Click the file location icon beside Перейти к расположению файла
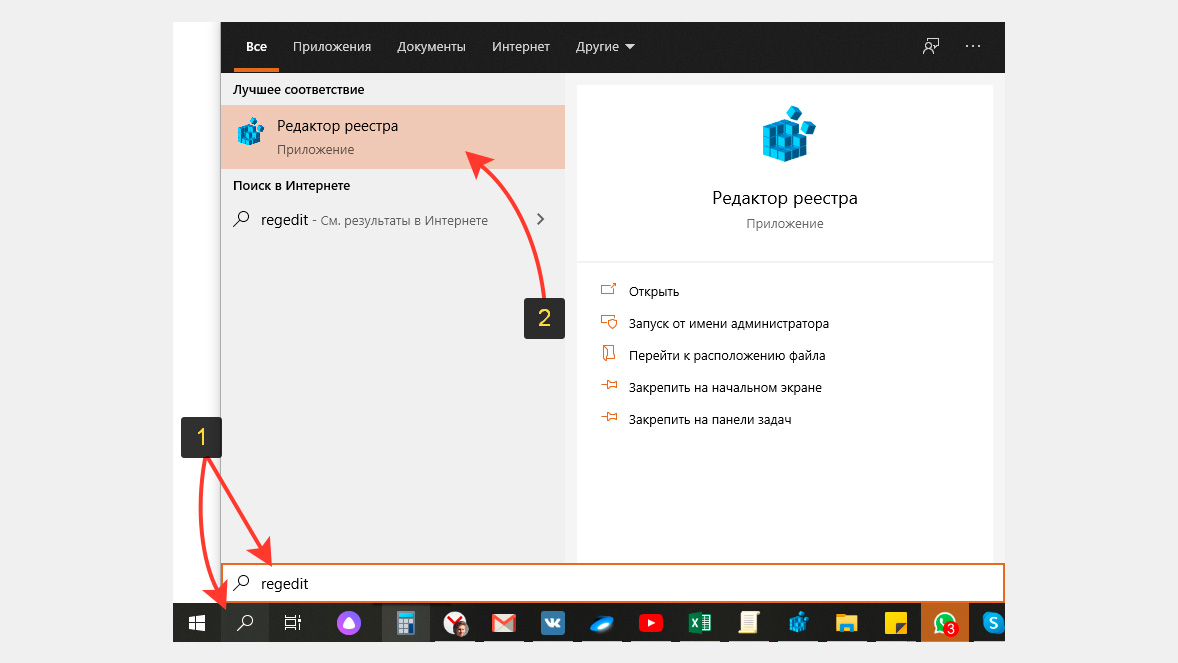This screenshot has width=1178, height=663. pos(609,354)
